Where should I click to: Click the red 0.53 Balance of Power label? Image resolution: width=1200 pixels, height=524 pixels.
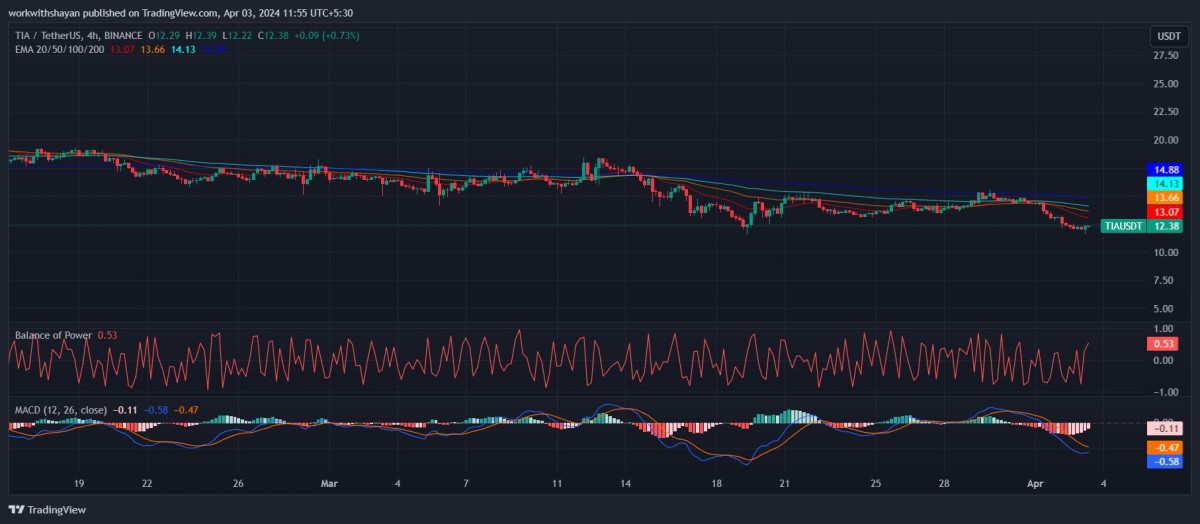(x=1164, y=344)
